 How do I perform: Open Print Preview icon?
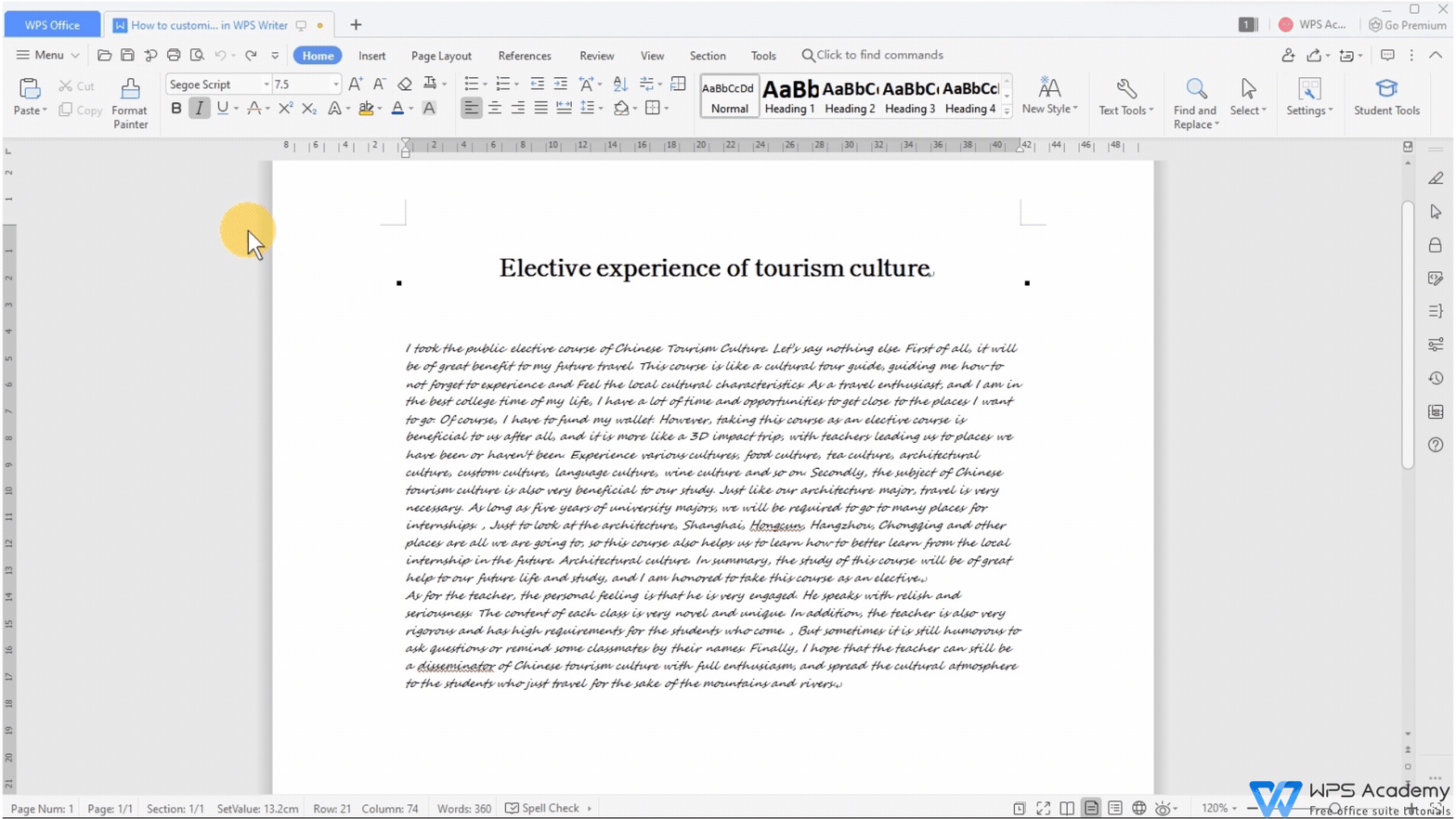[197, 56]
